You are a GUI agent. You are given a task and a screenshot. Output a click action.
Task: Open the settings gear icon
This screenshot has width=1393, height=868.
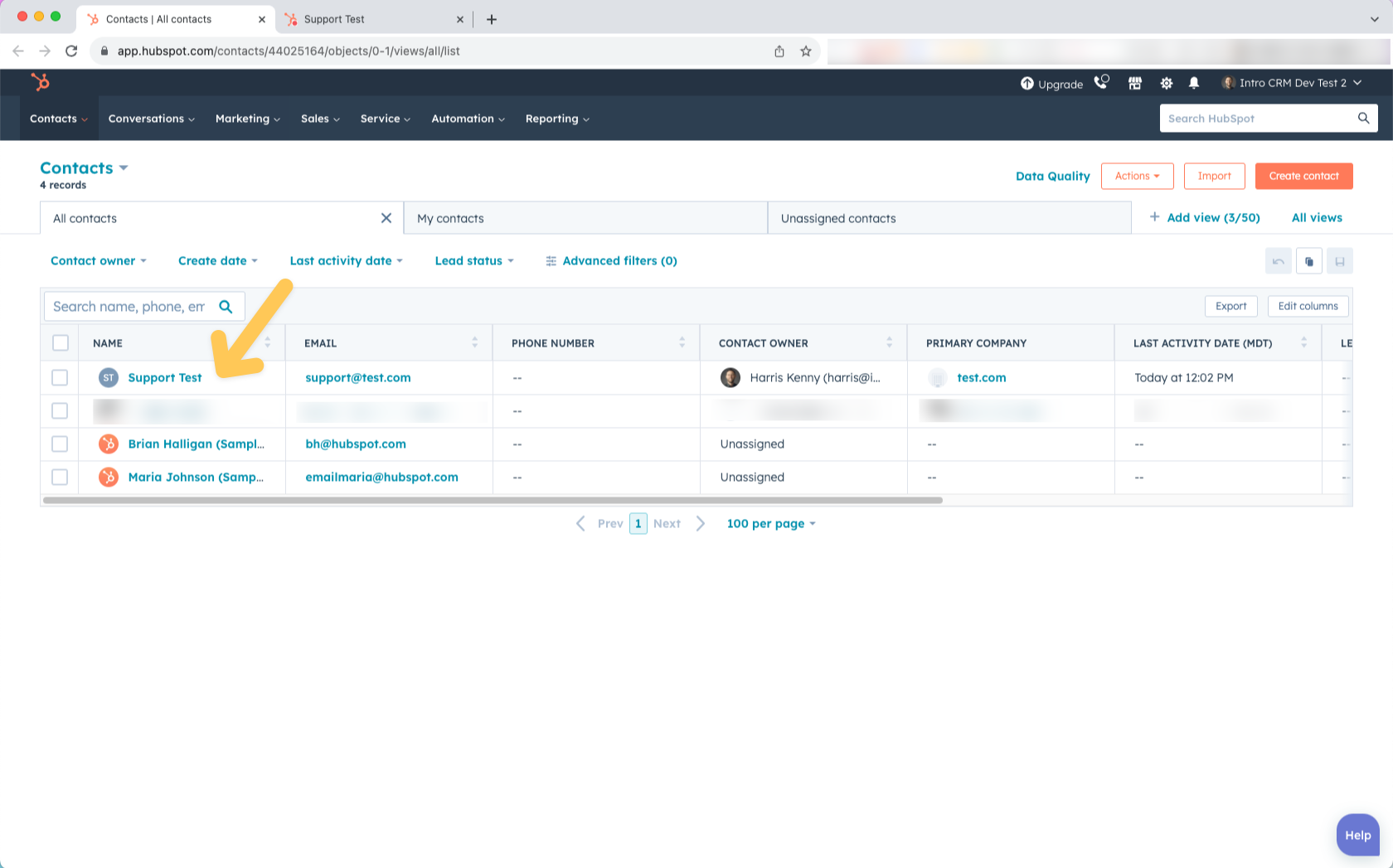coord(1167,83)
